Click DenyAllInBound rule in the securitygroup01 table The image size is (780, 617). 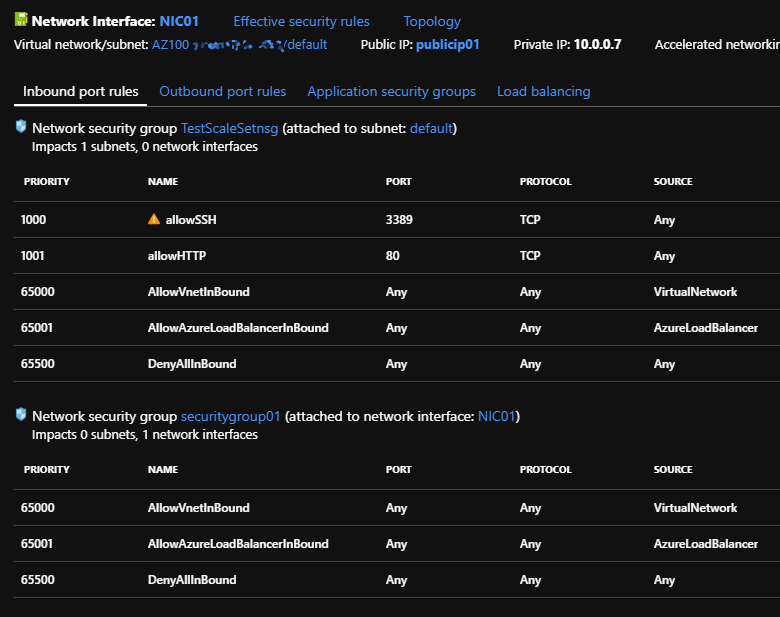pyautogui.click(x=192, y=580)
